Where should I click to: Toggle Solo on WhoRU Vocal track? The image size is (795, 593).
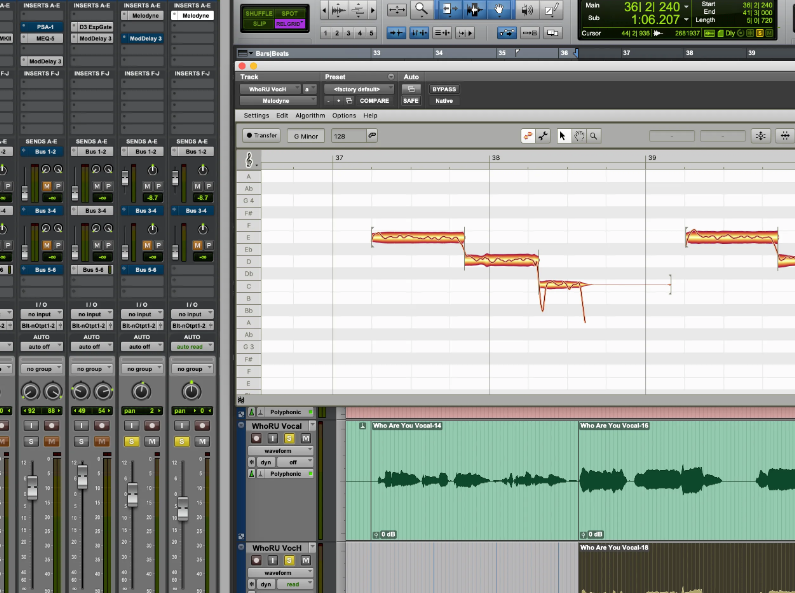click(x=289, y=438)
